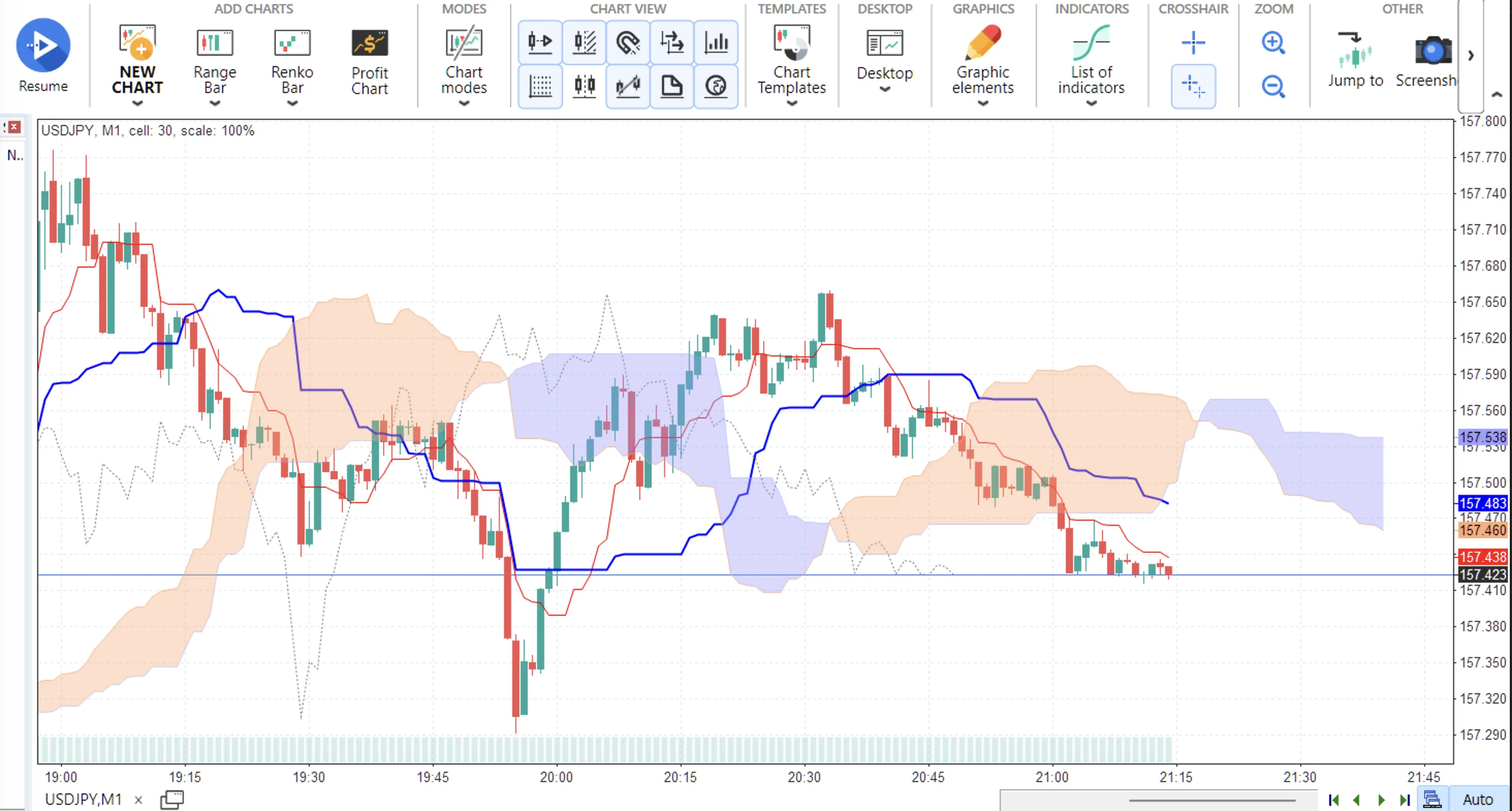Enable the simple crosshair plus icon
The image size is (1512, 811).
[x=1193, y=42]
